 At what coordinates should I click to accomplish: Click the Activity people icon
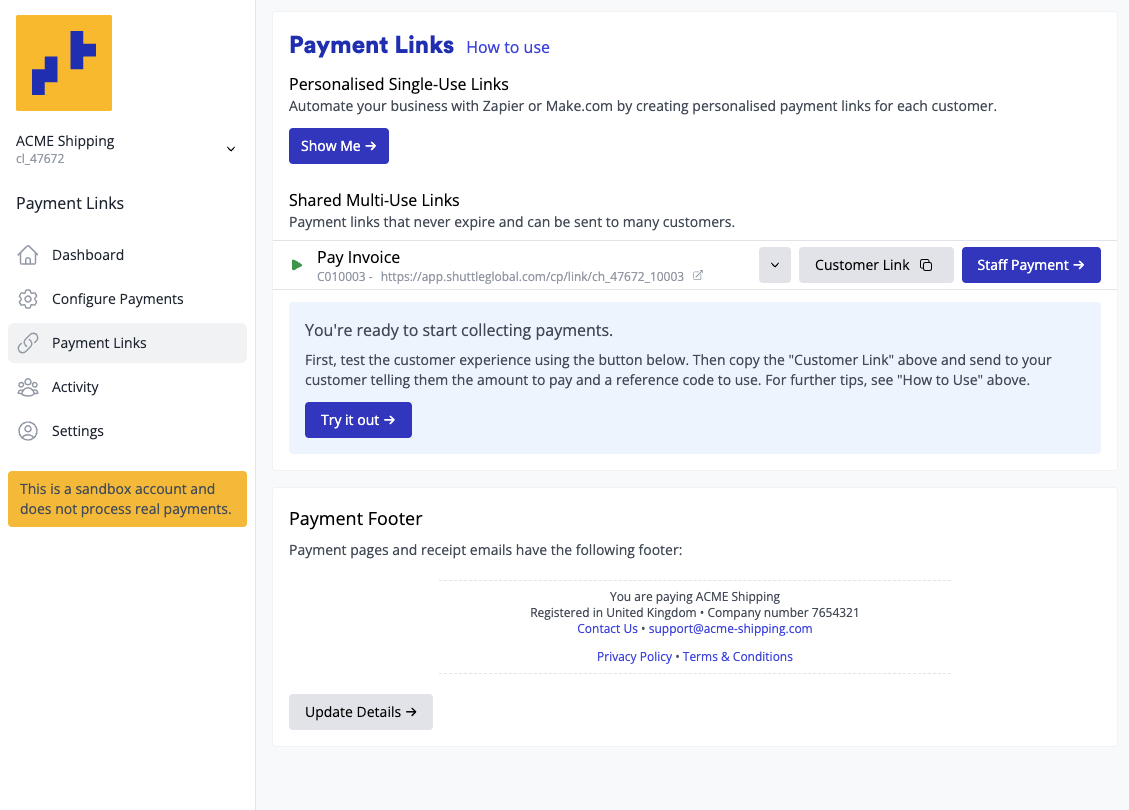tap(29, 387)
